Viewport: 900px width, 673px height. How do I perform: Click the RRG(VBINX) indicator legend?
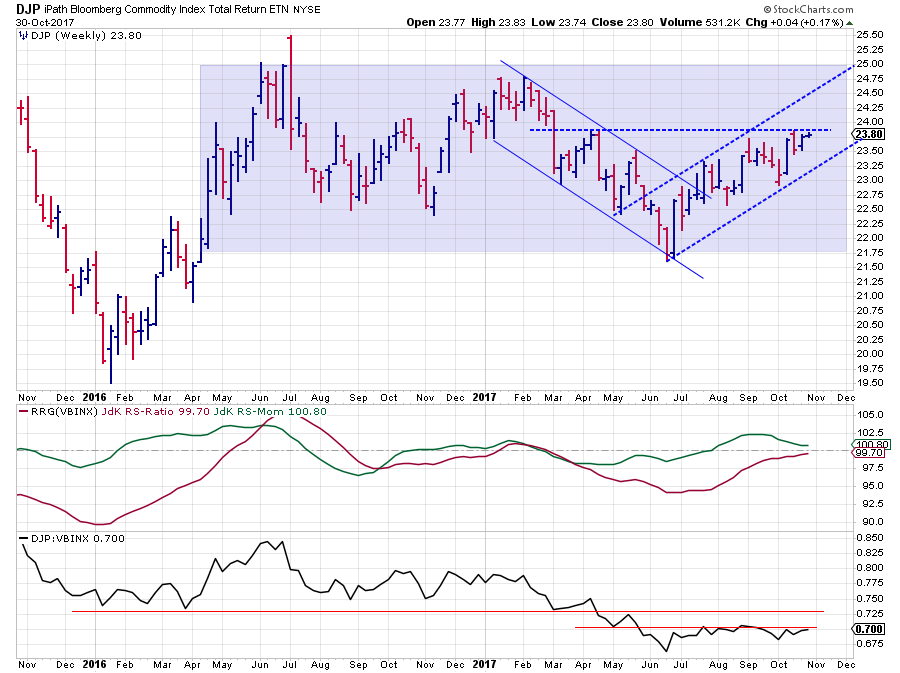point(65,411)
